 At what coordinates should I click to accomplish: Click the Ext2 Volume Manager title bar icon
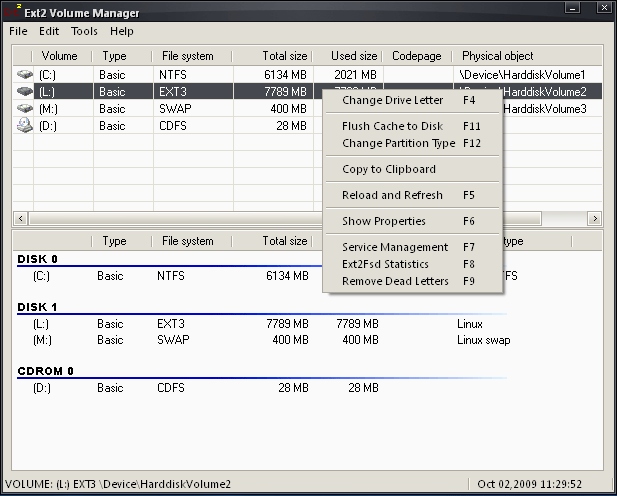click(13, 12)
